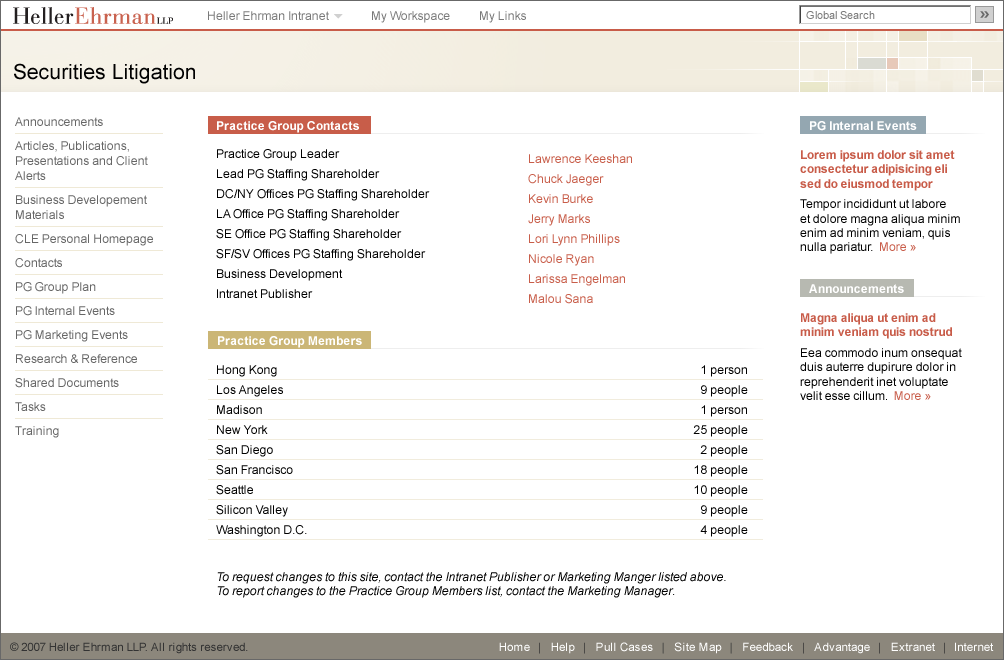
Task: Open the Lorem ipsum dolor event headline
Action: pyautogui.click(x=877, y=169)
